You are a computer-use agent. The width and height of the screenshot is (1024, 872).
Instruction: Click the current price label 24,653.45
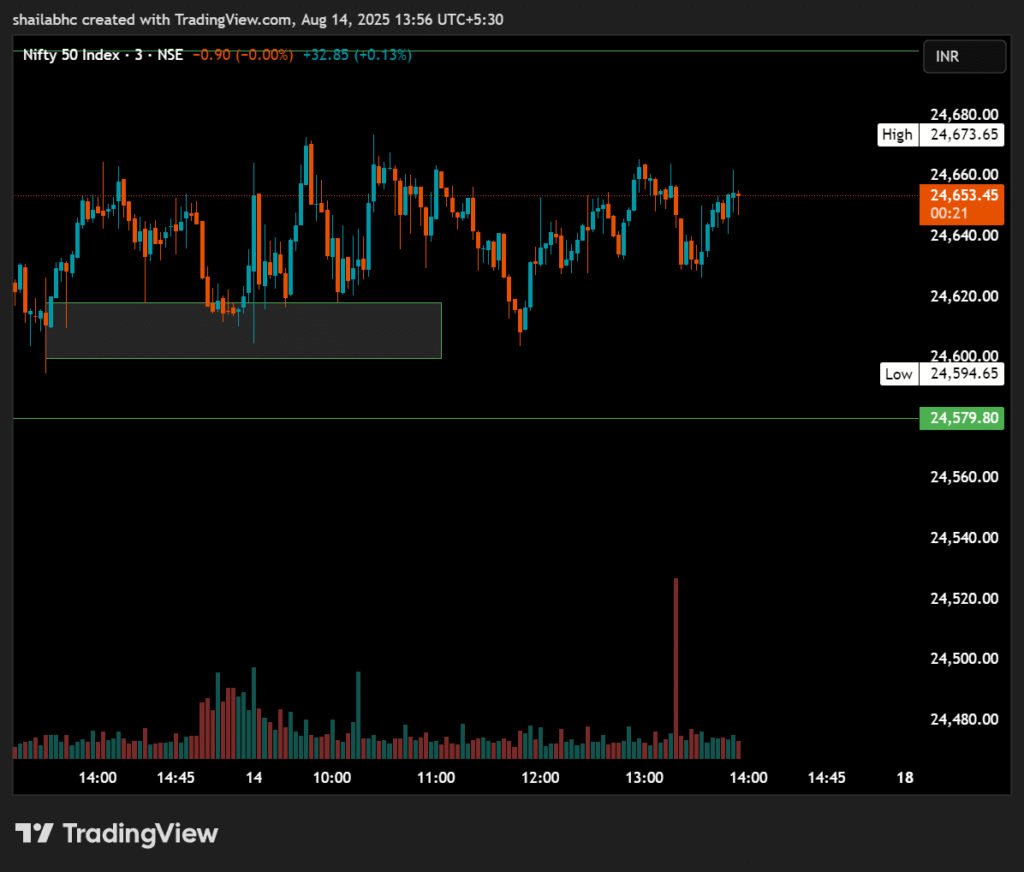click(x=961, y=204)
